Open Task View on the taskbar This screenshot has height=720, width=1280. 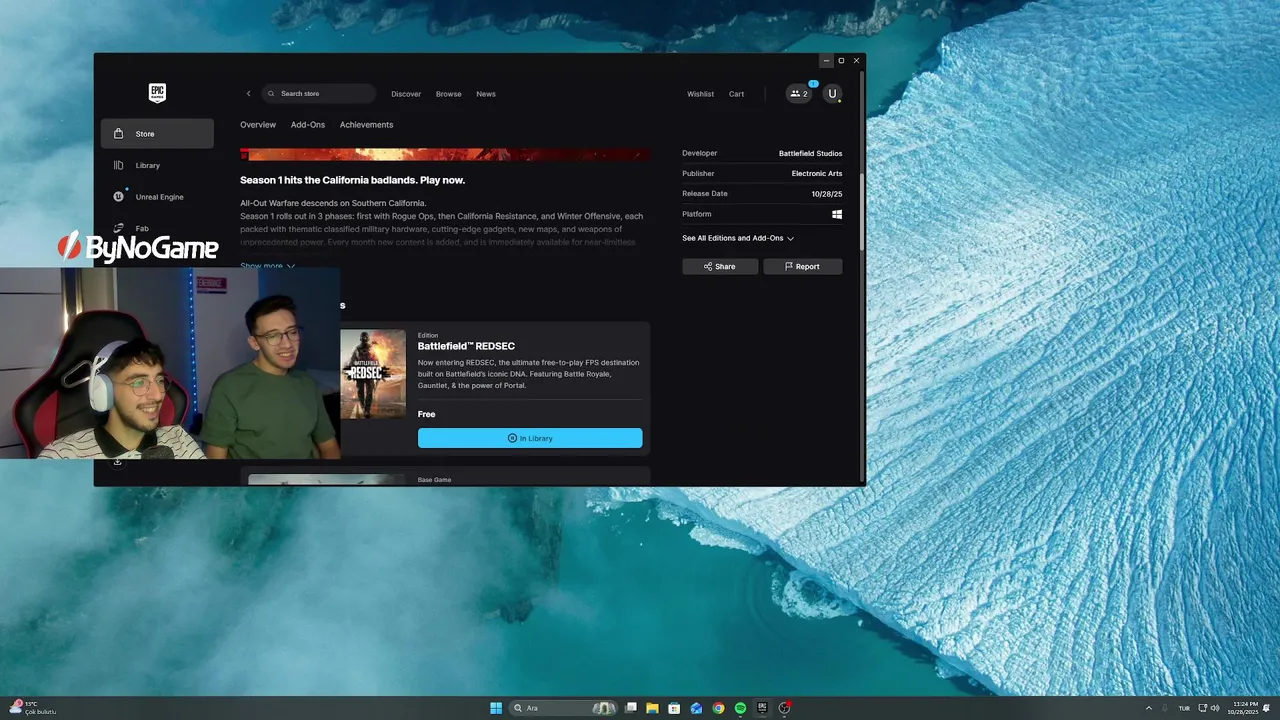(x=631, y=708)
